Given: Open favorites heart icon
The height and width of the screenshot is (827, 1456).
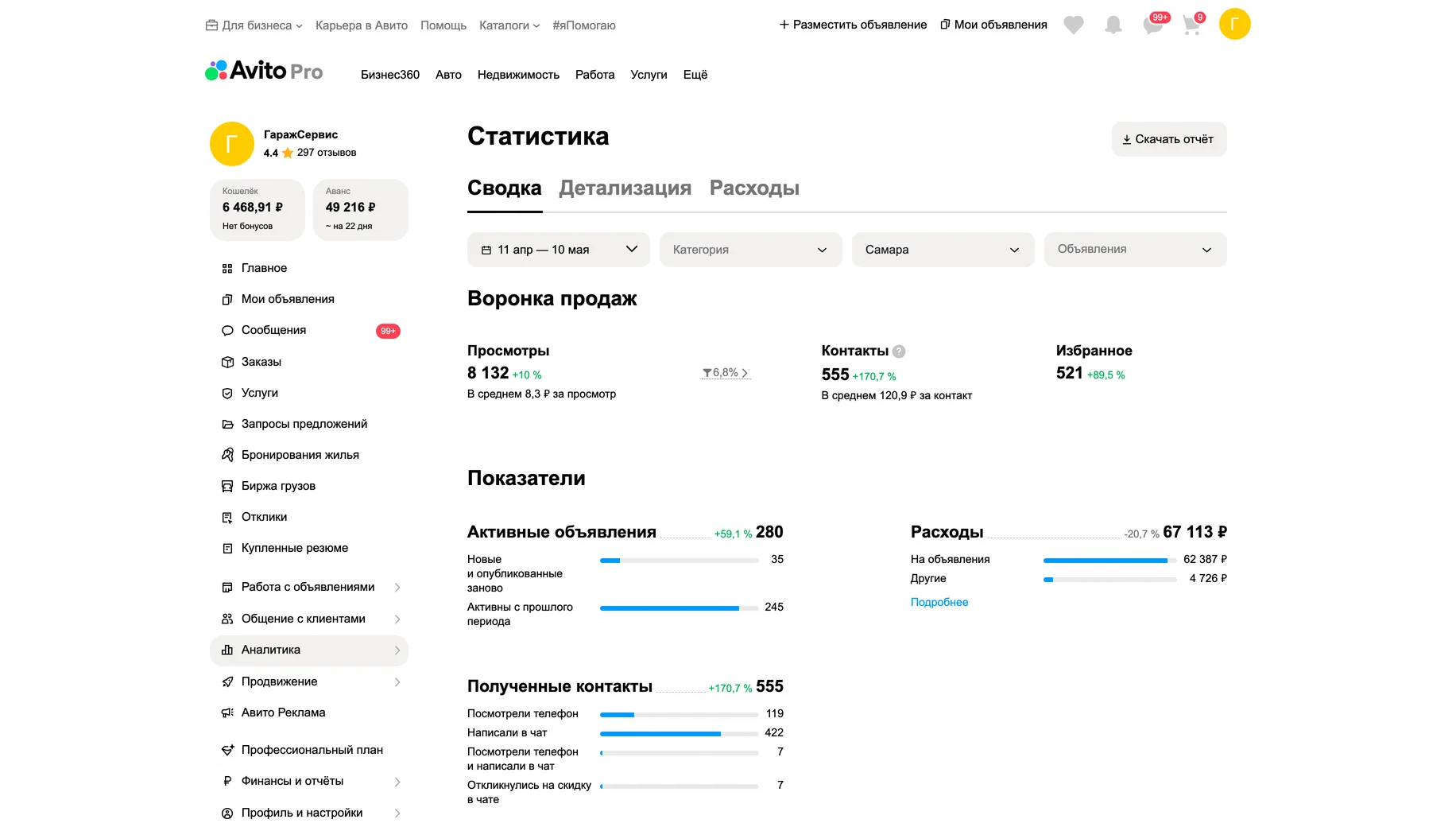Looking at the screenshot, I should pos(1074,25).
